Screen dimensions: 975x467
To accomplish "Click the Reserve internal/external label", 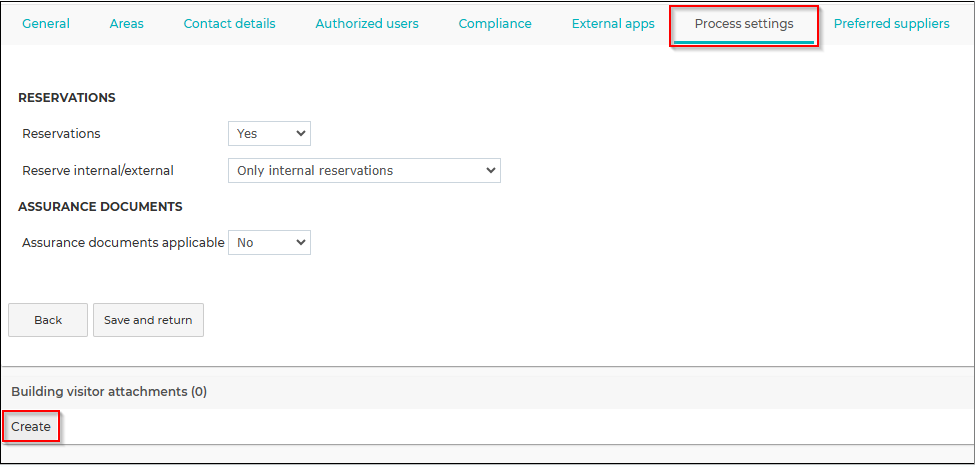I will pos(98,170).
